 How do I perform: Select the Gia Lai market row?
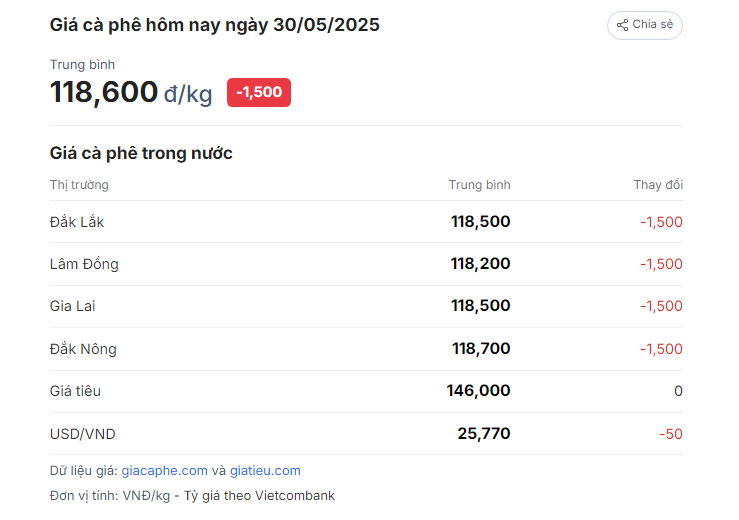click(366, 306)
